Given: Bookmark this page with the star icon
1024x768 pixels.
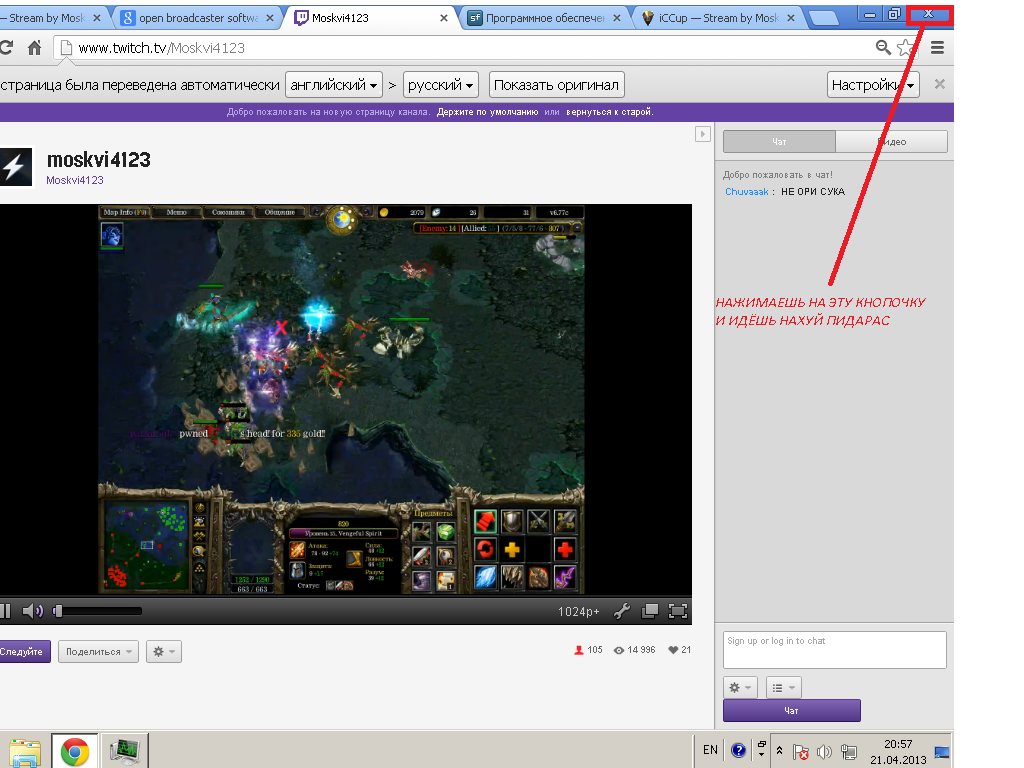Looking at the screenshot, I should [905, 47].
